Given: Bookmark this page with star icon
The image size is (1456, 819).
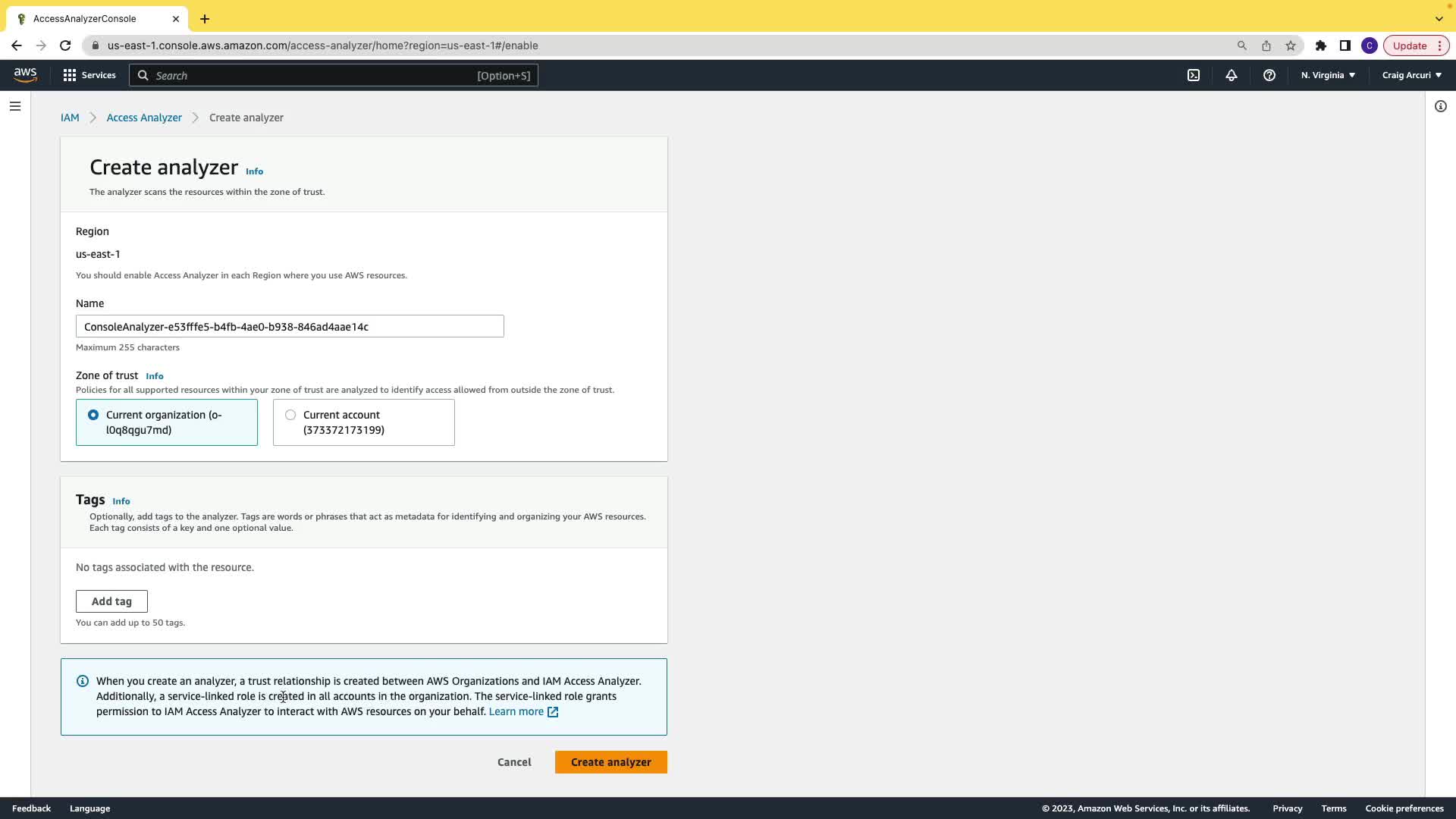Looking at the screenshot, I should [x=1291, y=45].
